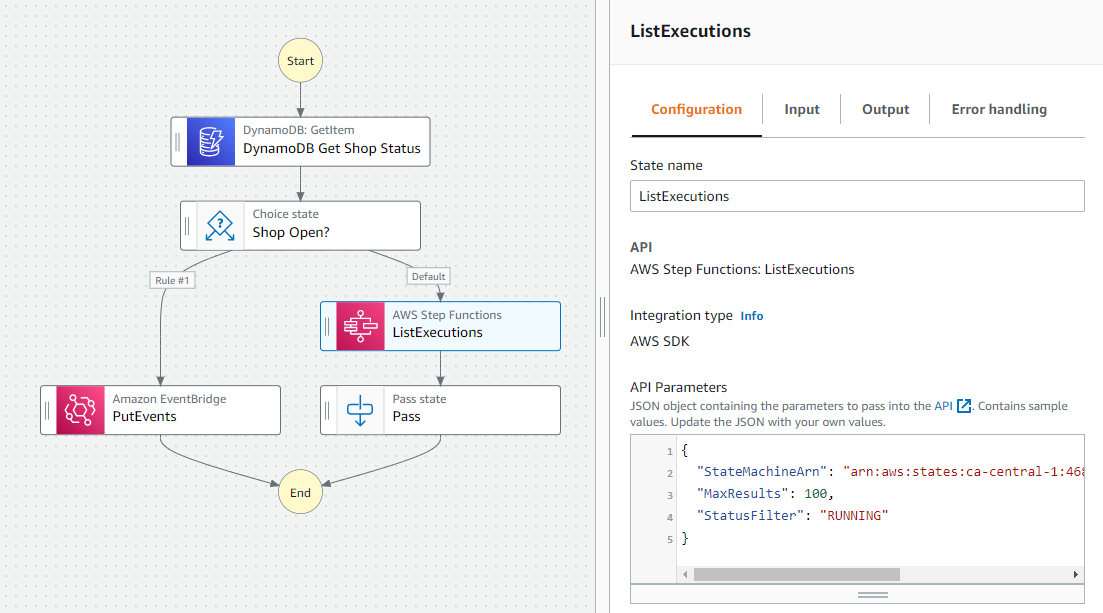The height and width of the screenshot is (613, 1103).
Task: Grab the drag handle on Shop Open? node
Action: coord(187,226)
